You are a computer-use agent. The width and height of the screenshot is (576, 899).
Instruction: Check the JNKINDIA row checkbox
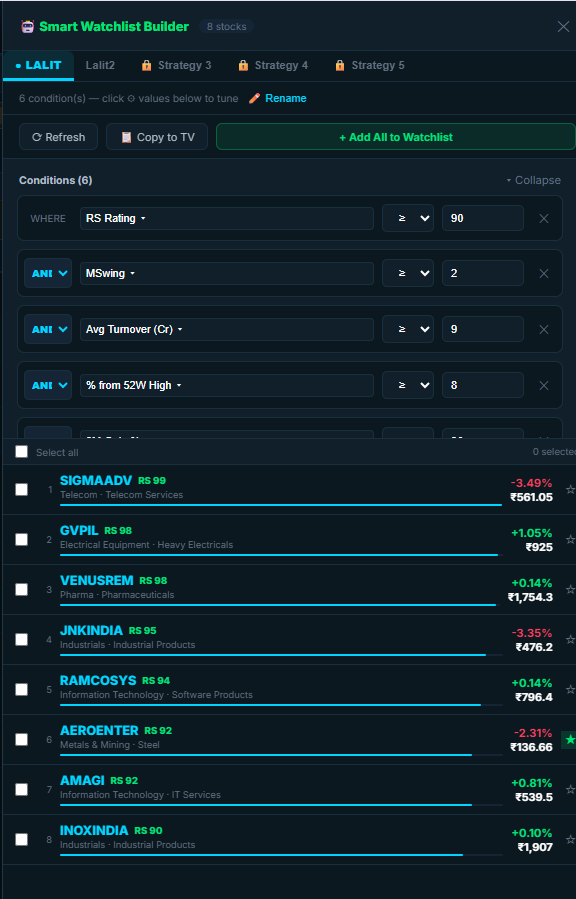(21, 639)
